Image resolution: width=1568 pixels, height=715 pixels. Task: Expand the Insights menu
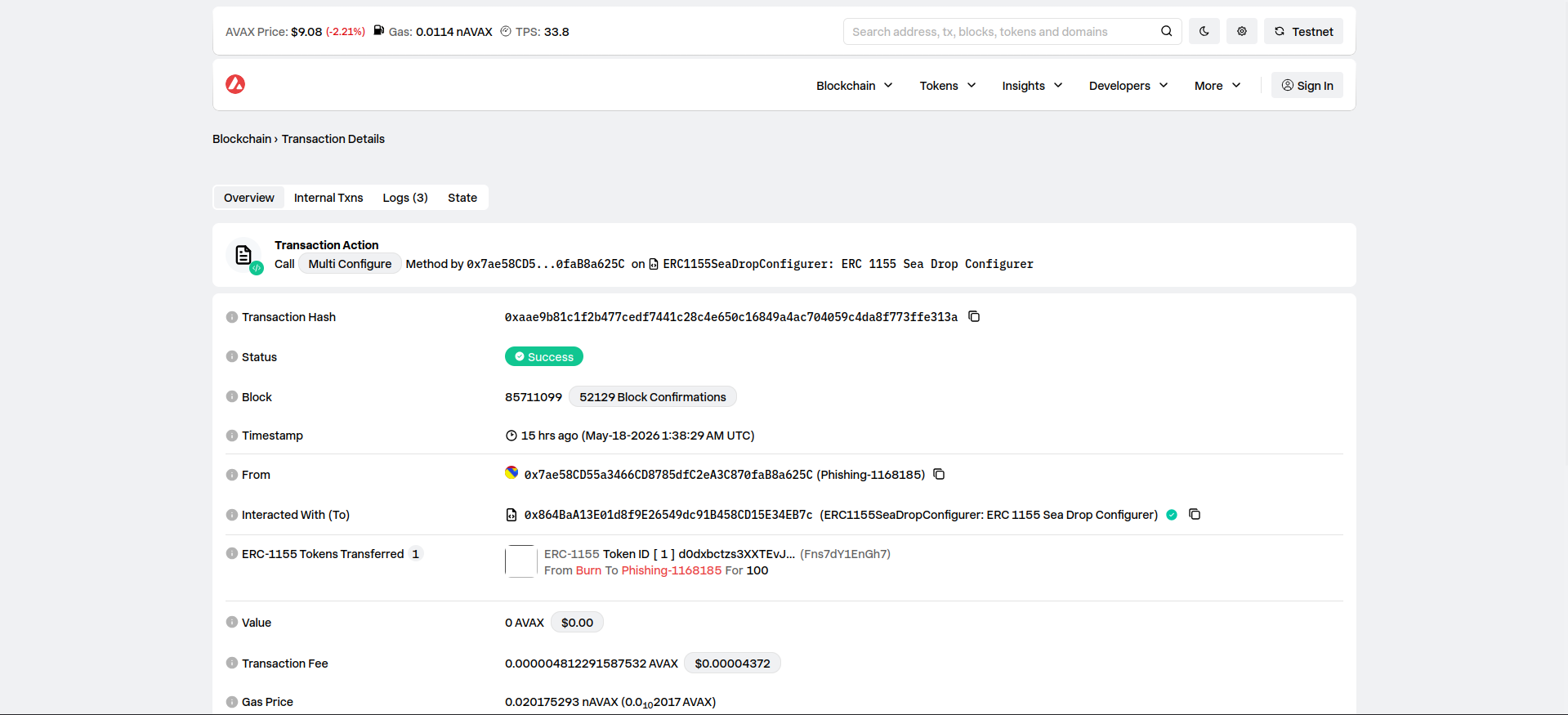pos(1032,85)
